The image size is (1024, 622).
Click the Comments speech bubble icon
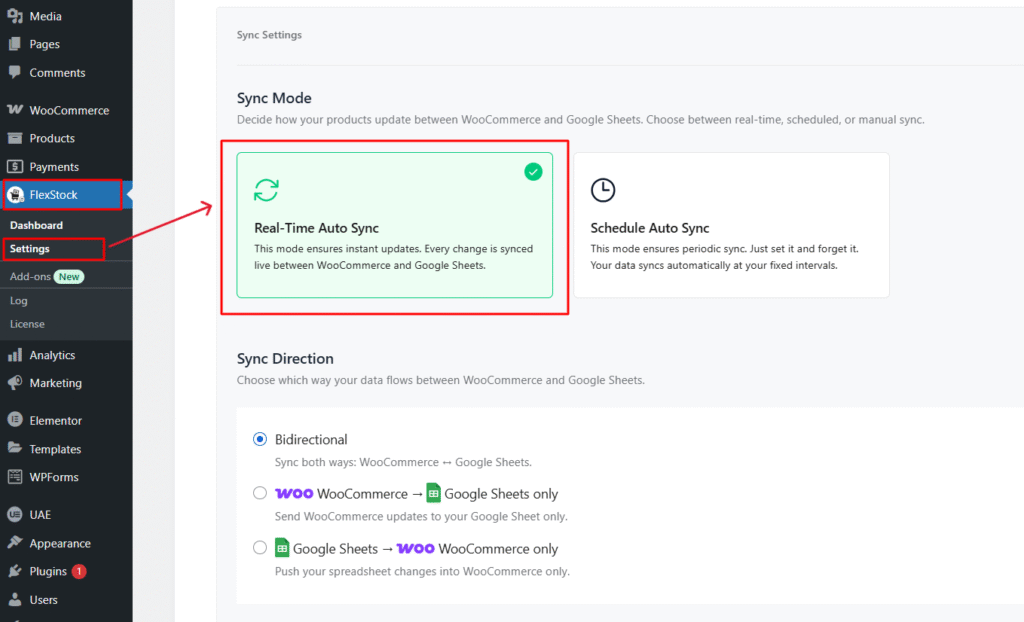click(15, 73)
